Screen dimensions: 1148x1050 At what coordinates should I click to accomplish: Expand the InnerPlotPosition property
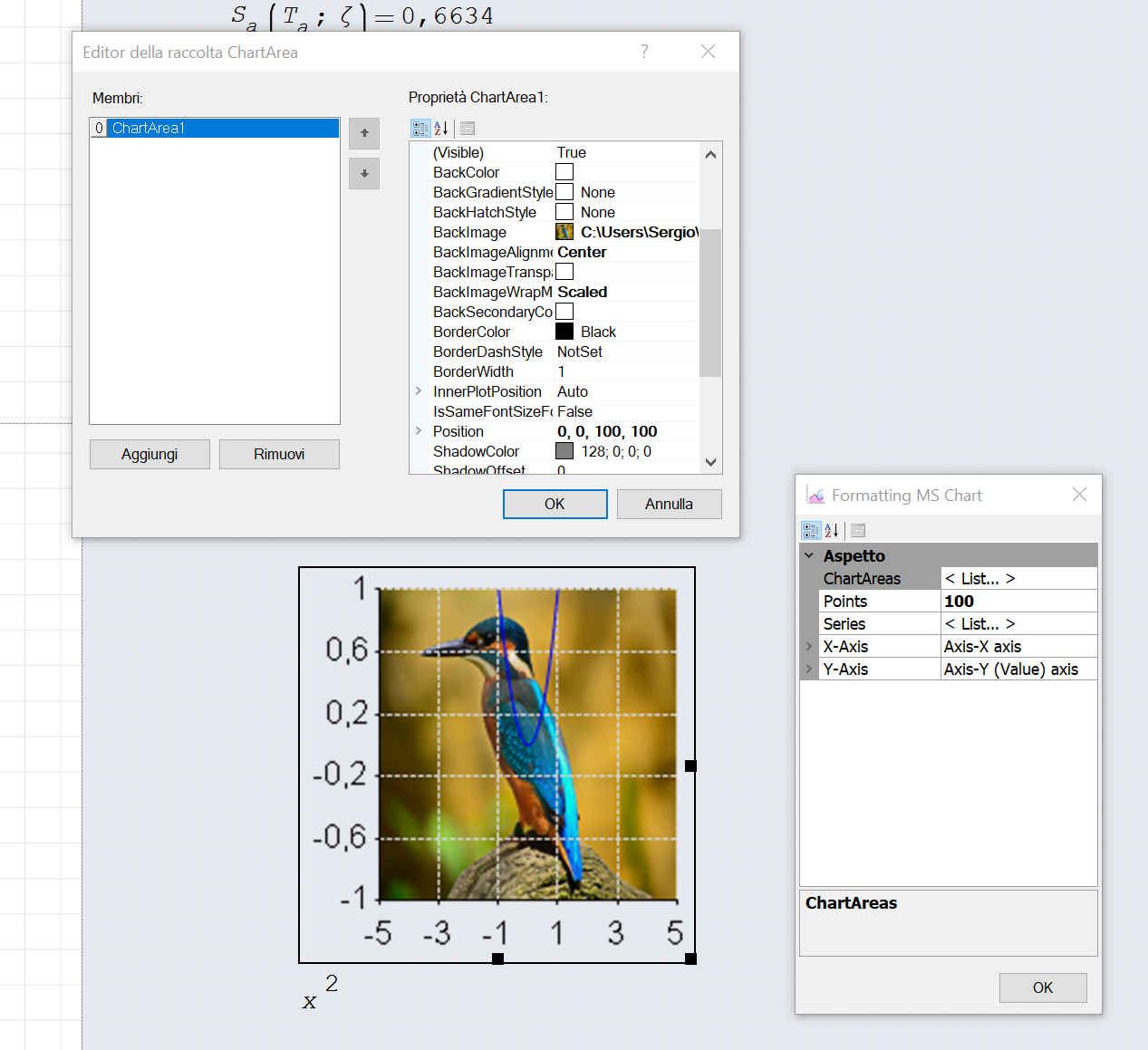click(x=419, y=391)
